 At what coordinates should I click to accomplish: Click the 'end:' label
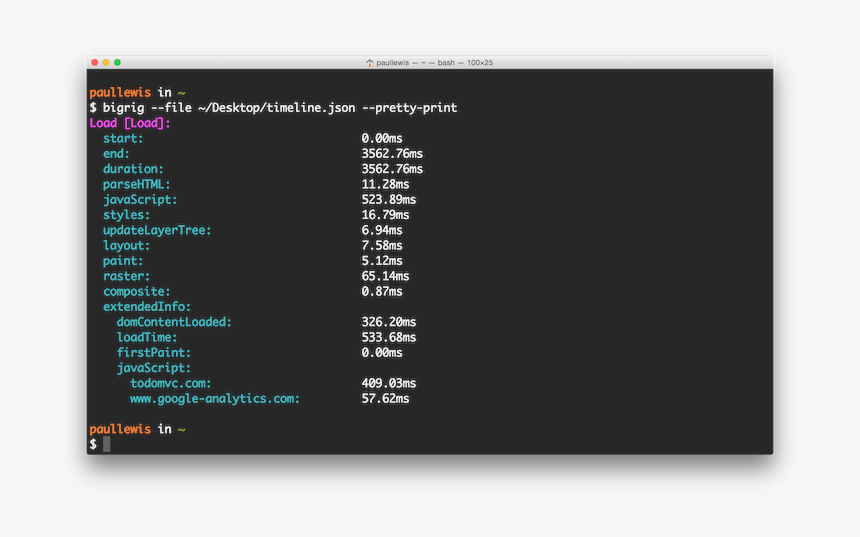116,154
